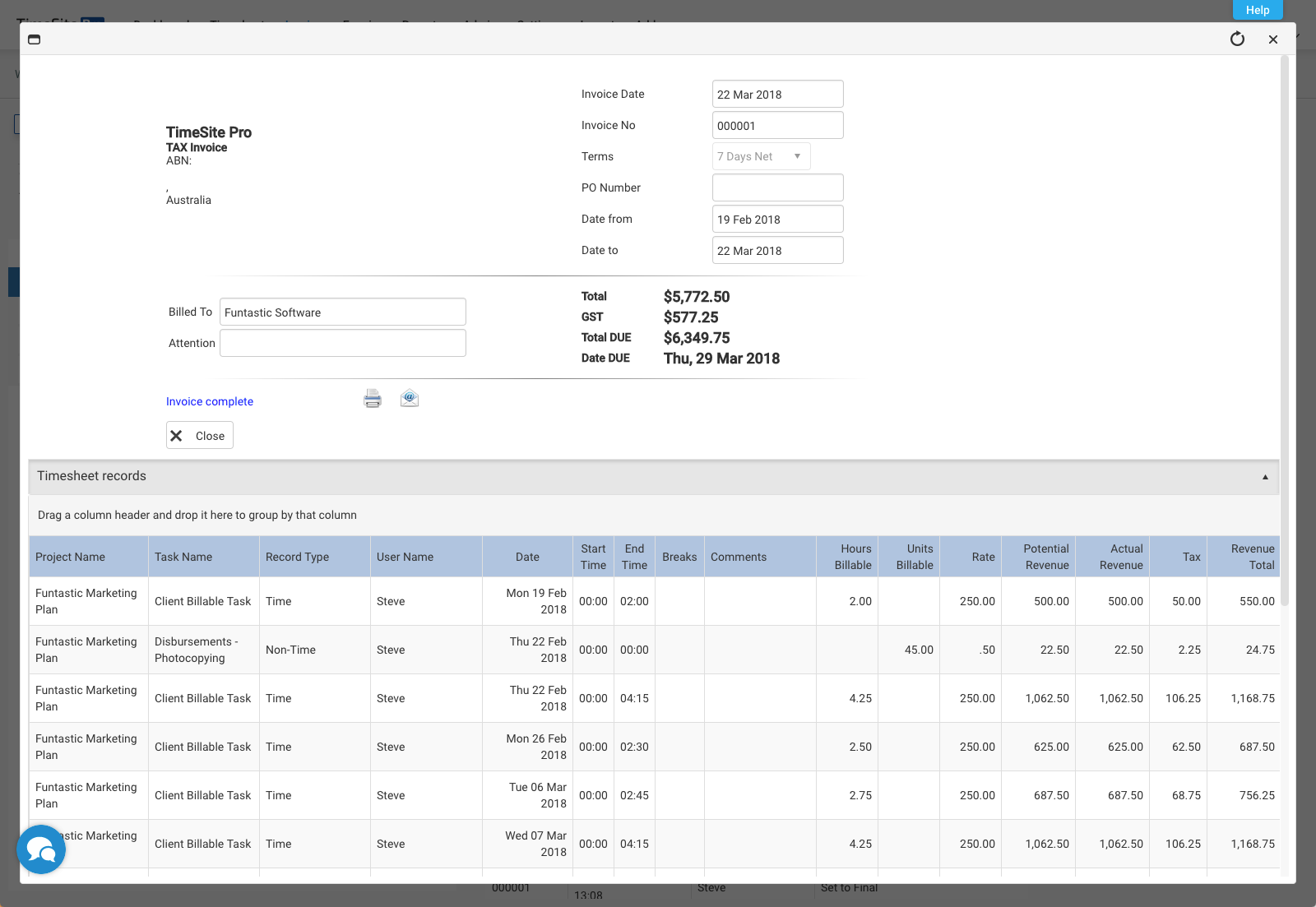The height and width of the screenshot is (907, 1316).
Task: Close the dialog with the X icon
Action: [x=1273, y=39]
